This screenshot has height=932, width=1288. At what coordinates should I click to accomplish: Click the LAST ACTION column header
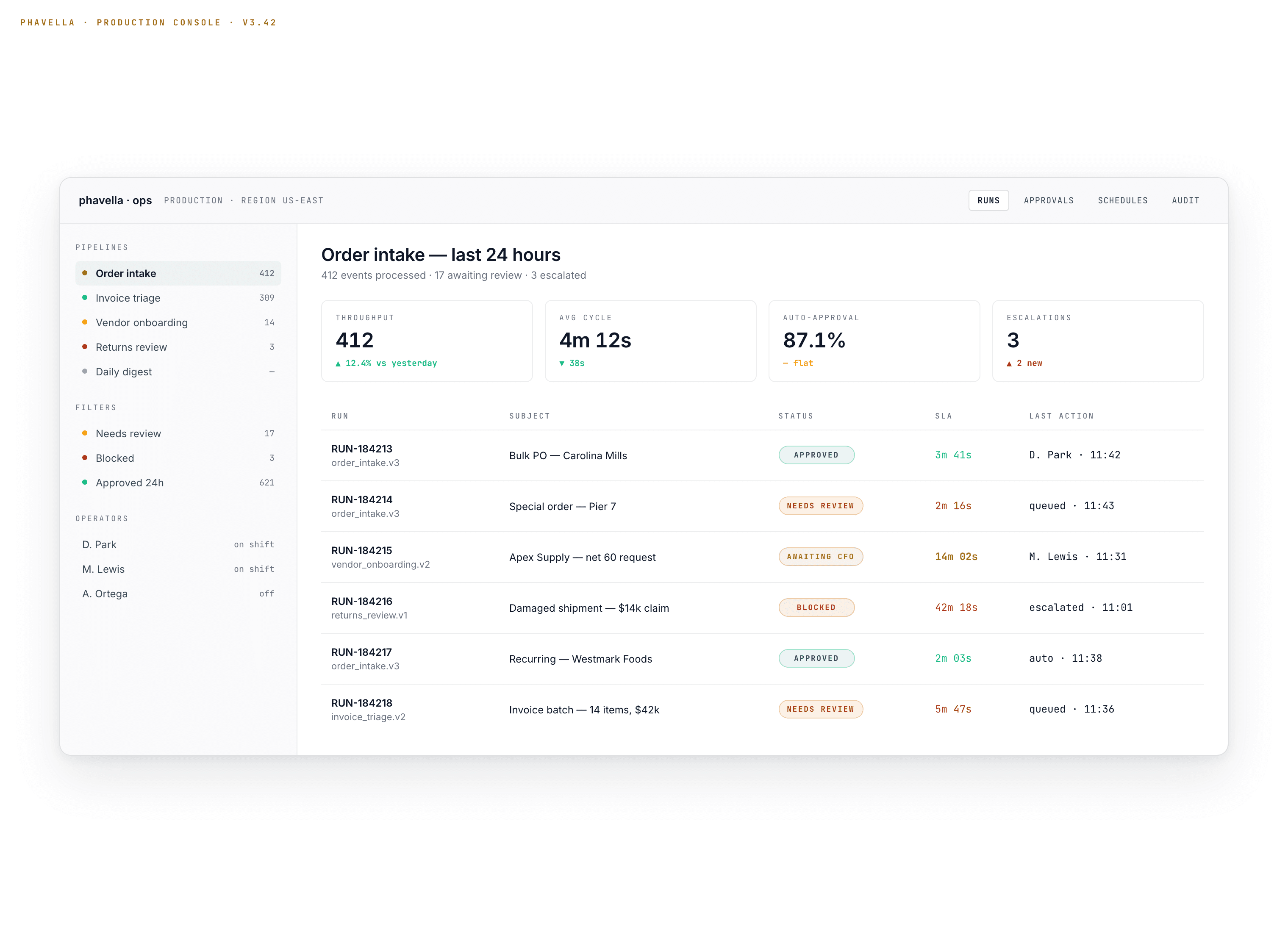coord(1061,416)
